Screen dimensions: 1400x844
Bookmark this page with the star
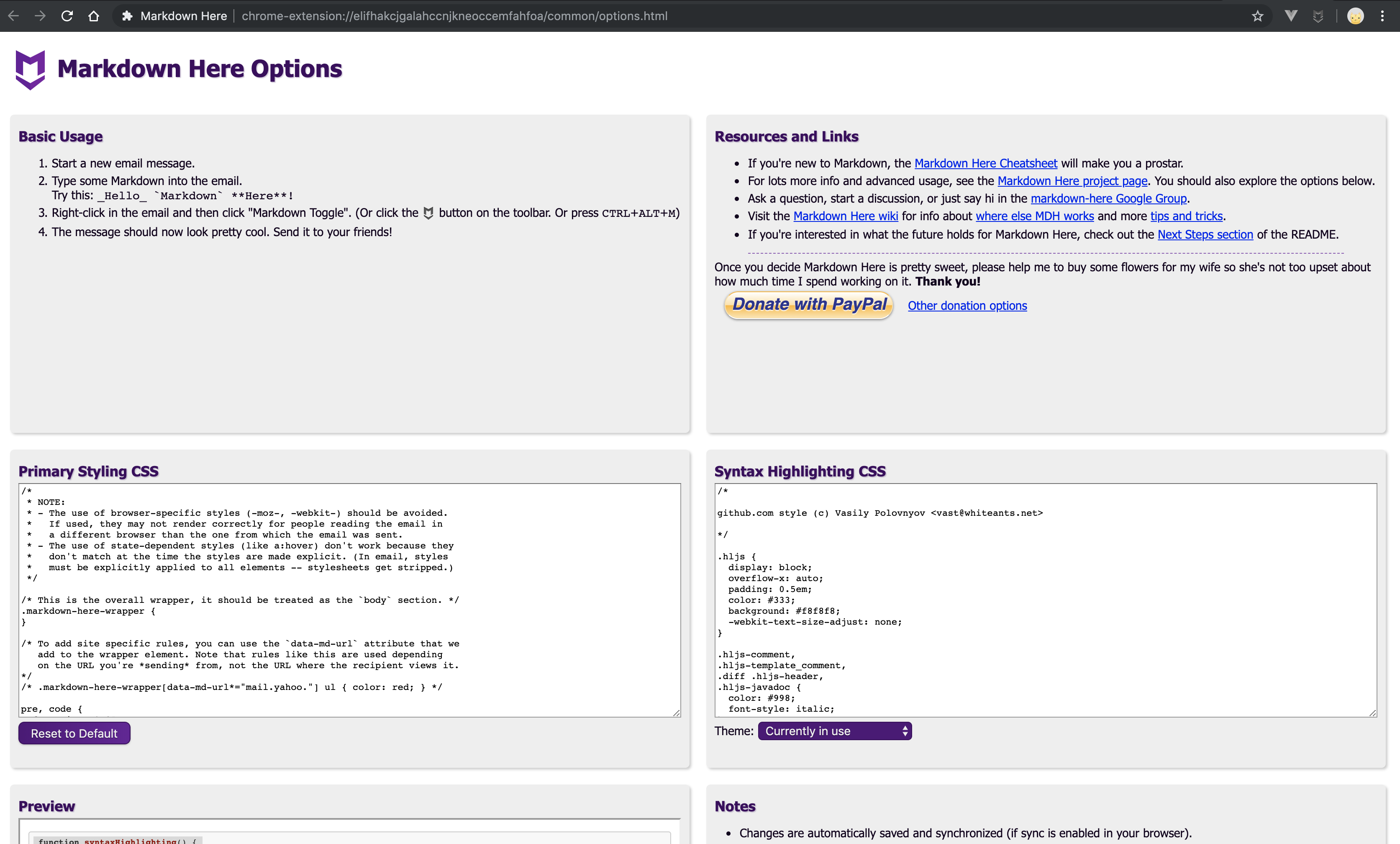1257,16
